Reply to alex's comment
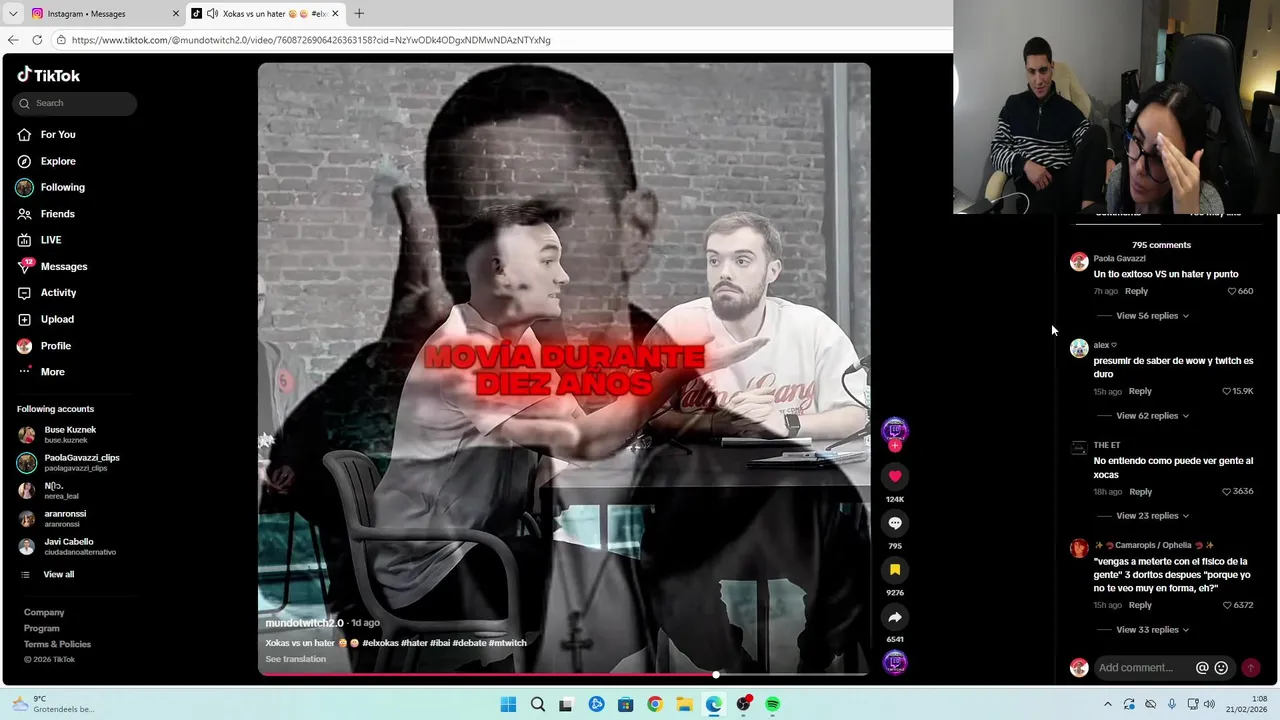 click(x=1140, y=391)
